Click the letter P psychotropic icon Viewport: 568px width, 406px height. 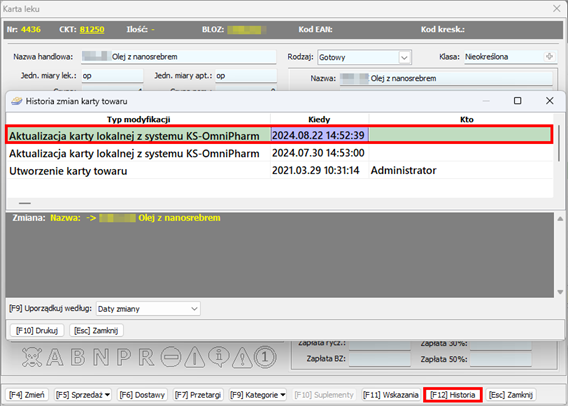click(x=124, y=357)
